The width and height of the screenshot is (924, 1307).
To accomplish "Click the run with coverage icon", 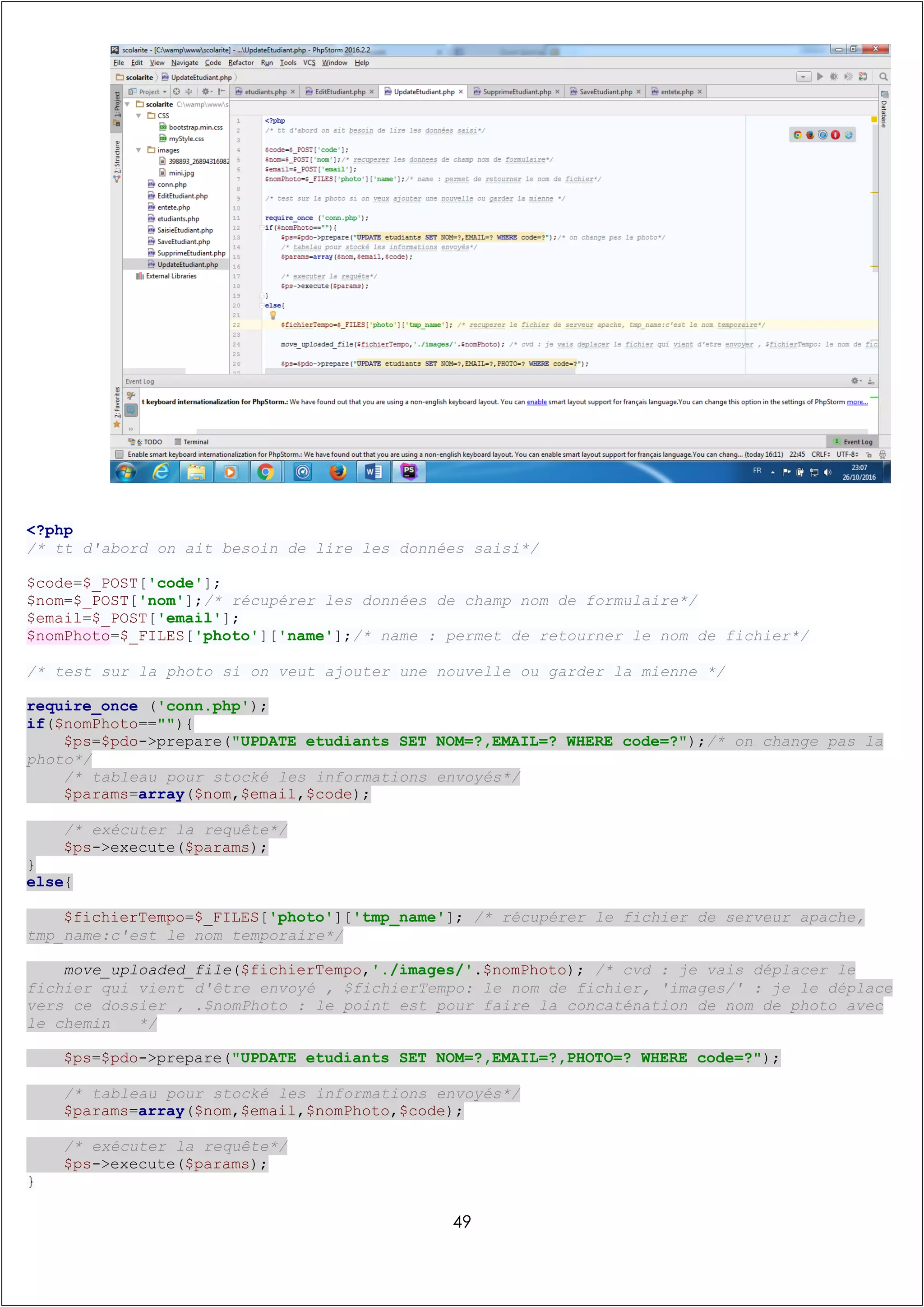I will (x=848, y=77).
